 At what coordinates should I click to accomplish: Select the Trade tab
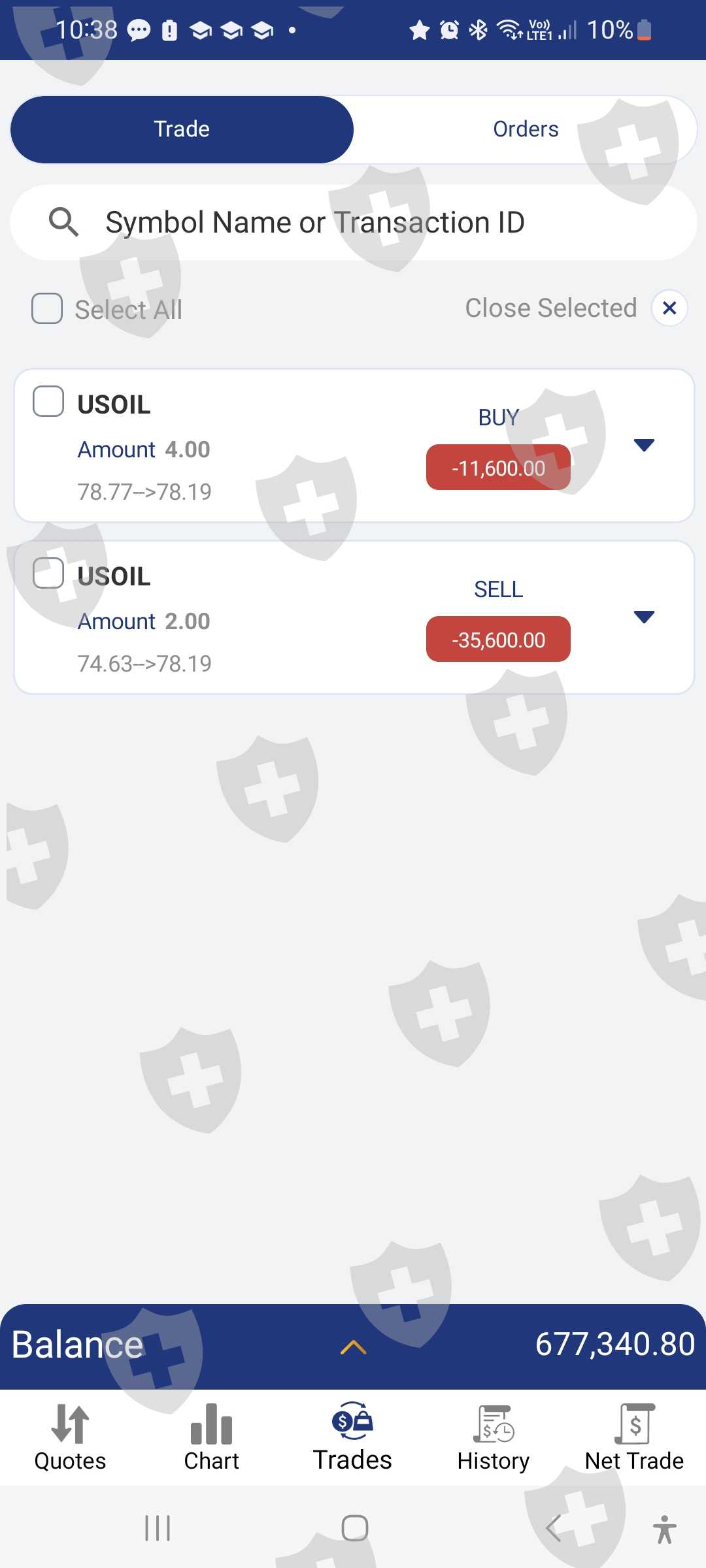(x=182, y=129)
